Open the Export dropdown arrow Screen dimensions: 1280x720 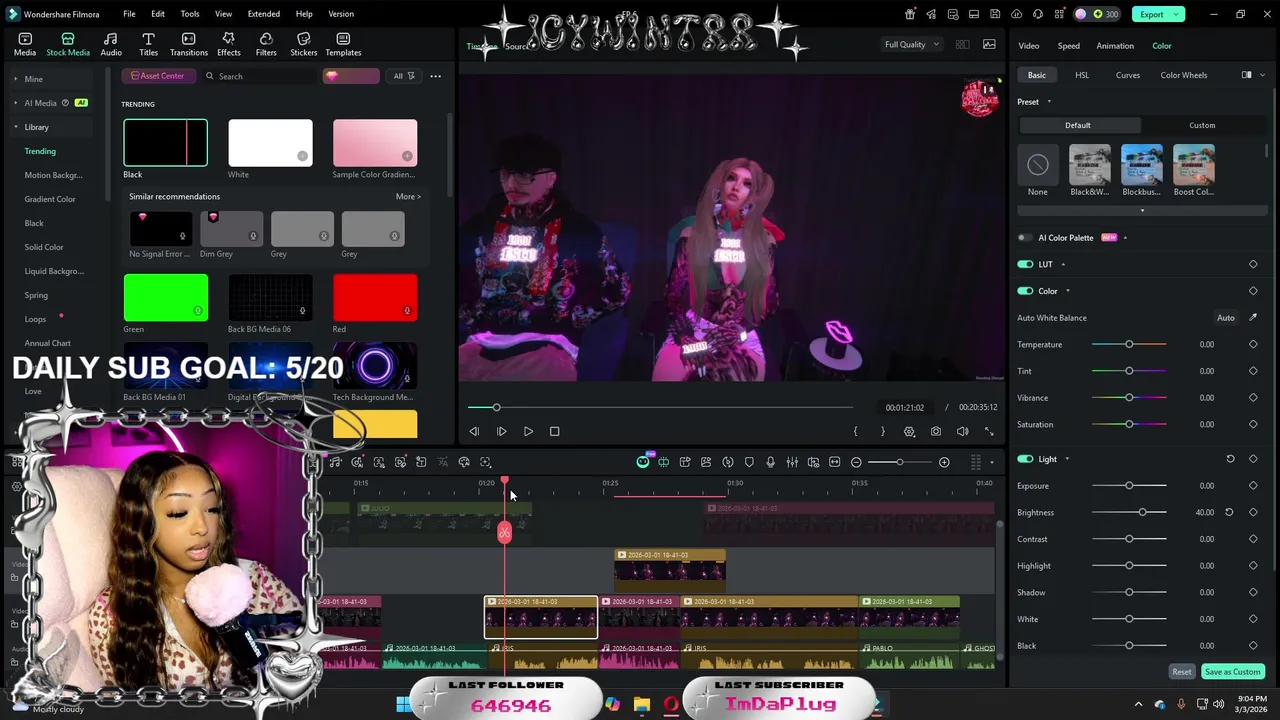1178,14
